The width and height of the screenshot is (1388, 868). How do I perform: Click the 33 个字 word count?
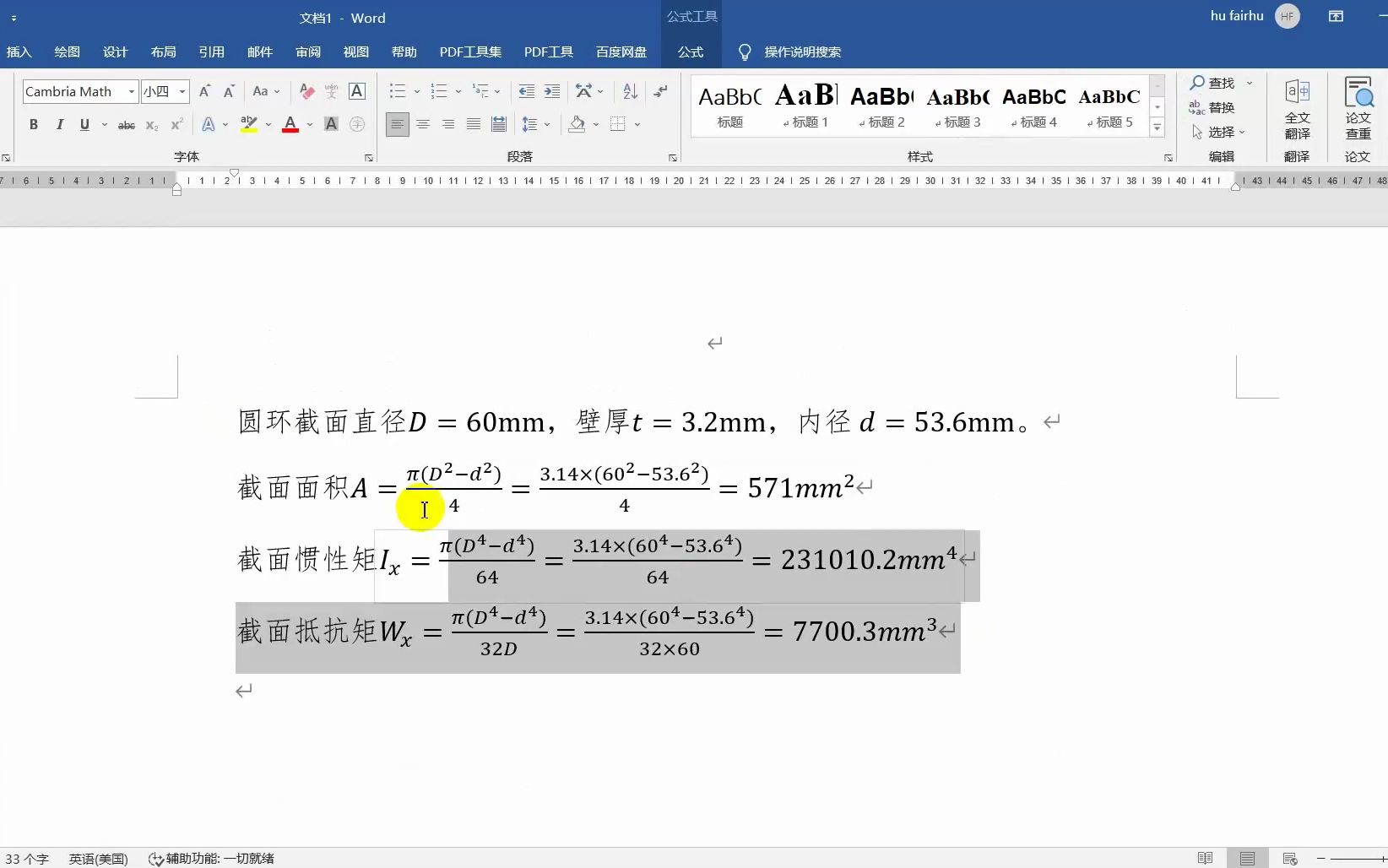[27, 859]
